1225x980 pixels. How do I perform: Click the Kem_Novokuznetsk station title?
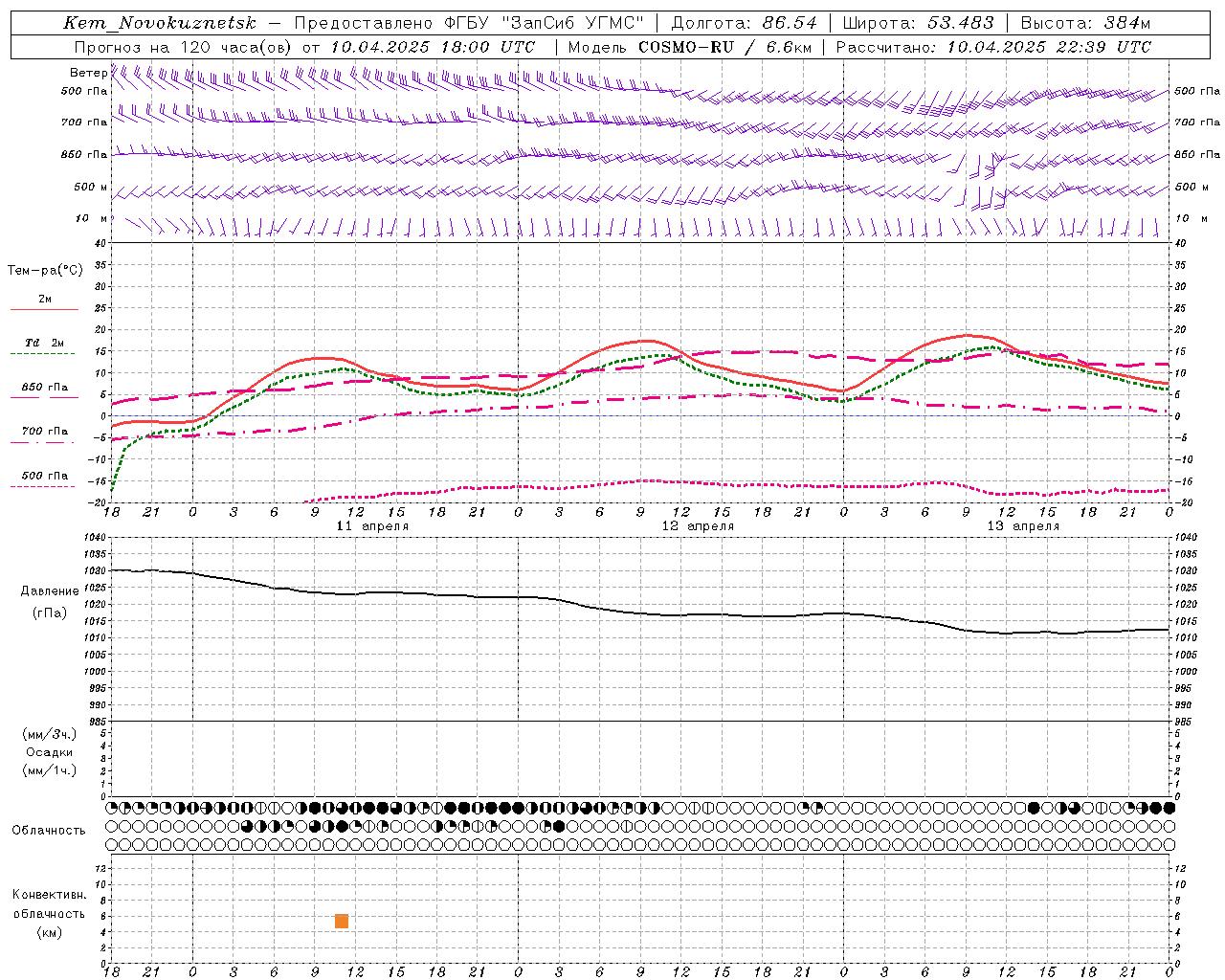coord(160,23)
